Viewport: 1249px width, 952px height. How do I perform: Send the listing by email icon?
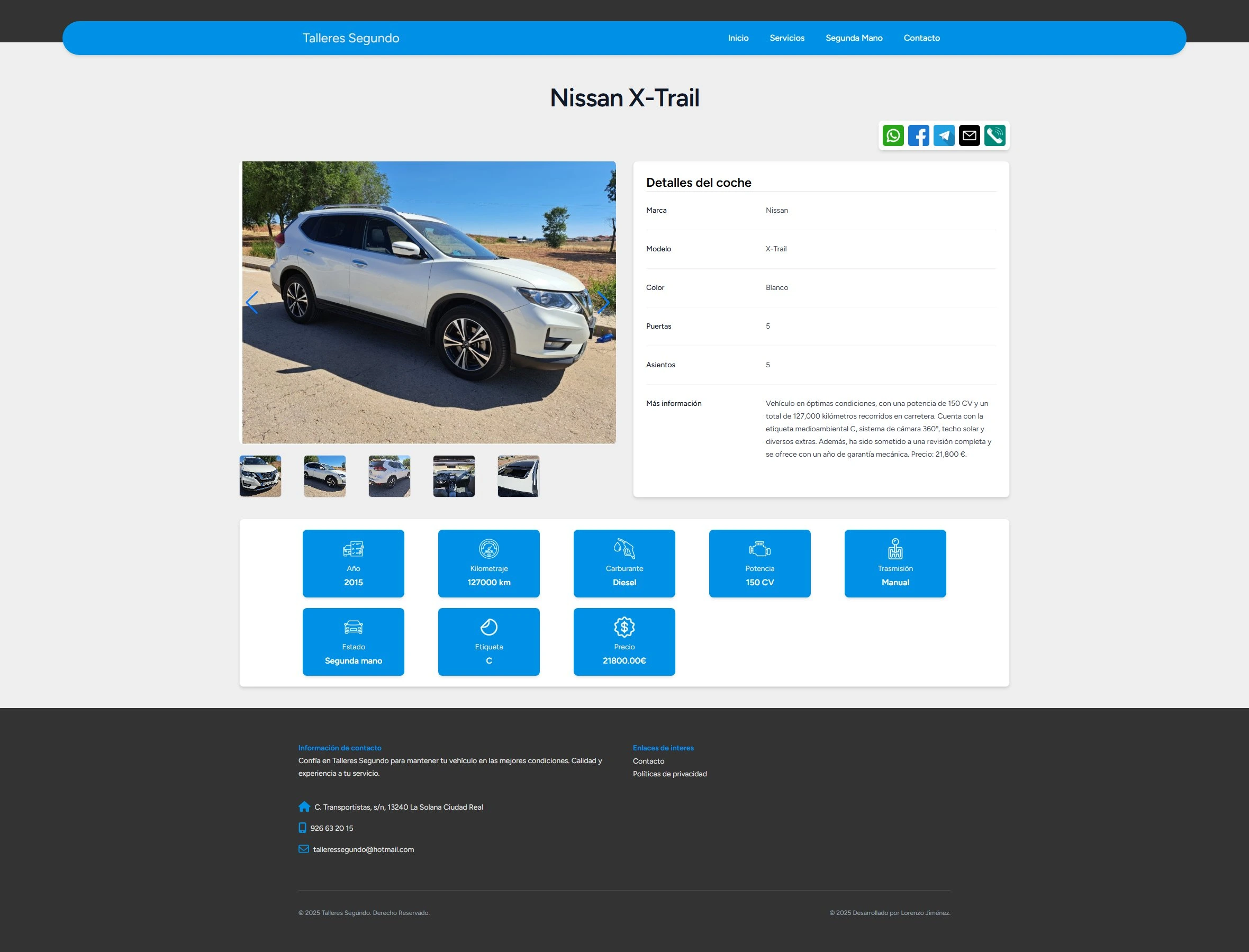click(970, 135)
